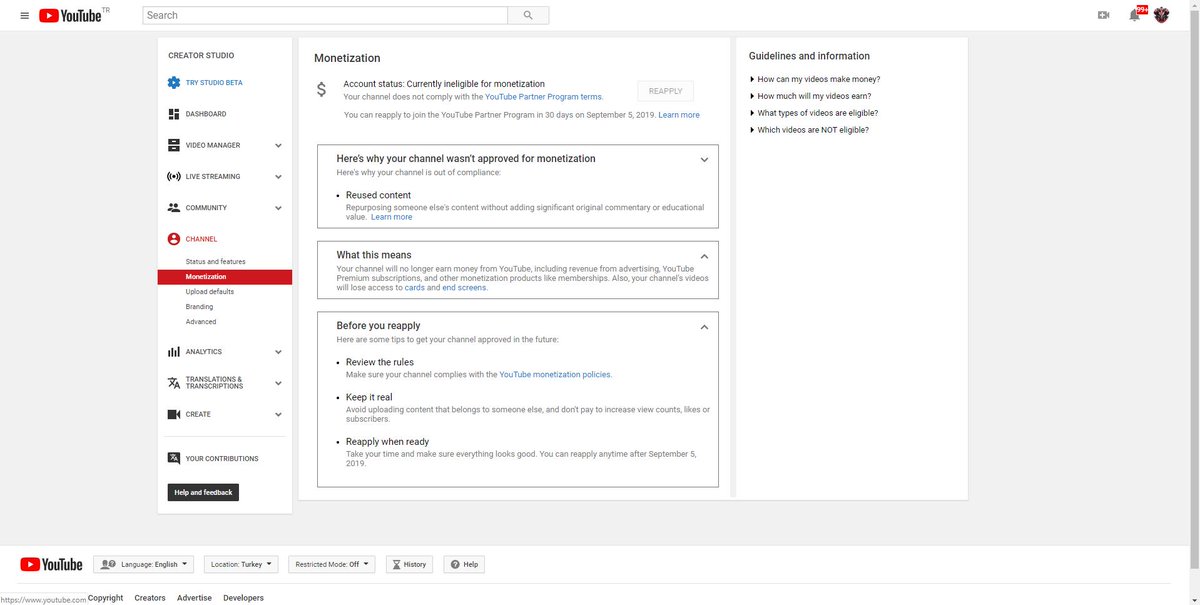The width and height of the screenshot is (1200, 605).
Task: Open the account avatar menu
Action: (1162, 15)
